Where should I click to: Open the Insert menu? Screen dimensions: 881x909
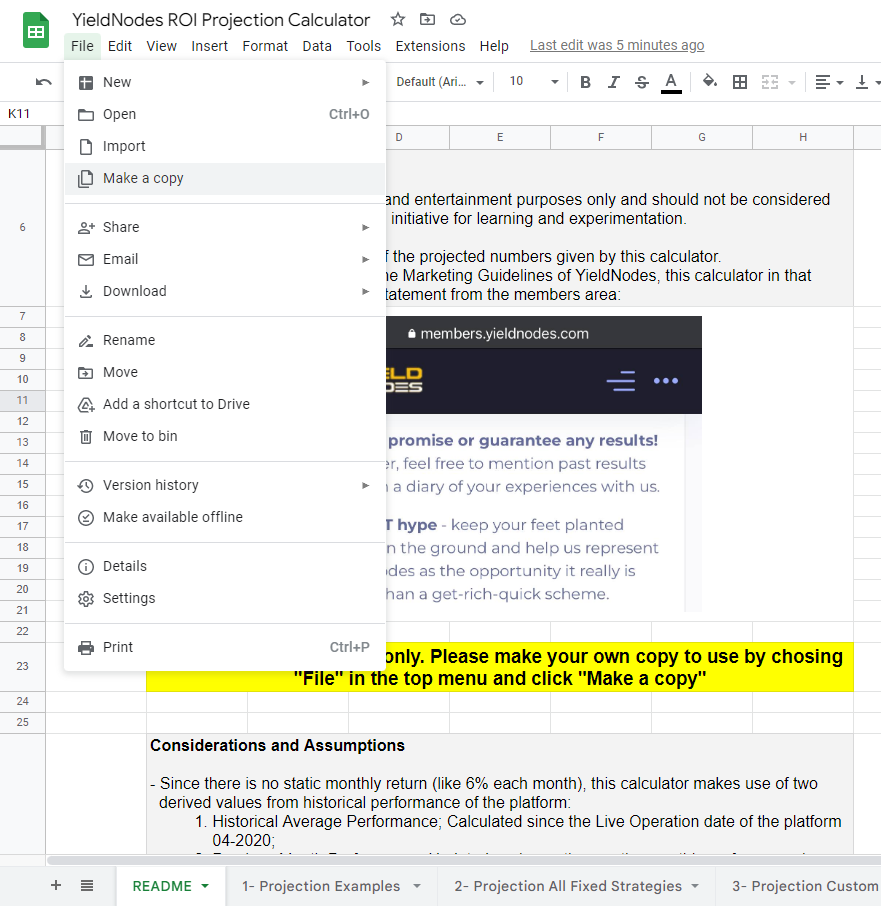(209, 46)
